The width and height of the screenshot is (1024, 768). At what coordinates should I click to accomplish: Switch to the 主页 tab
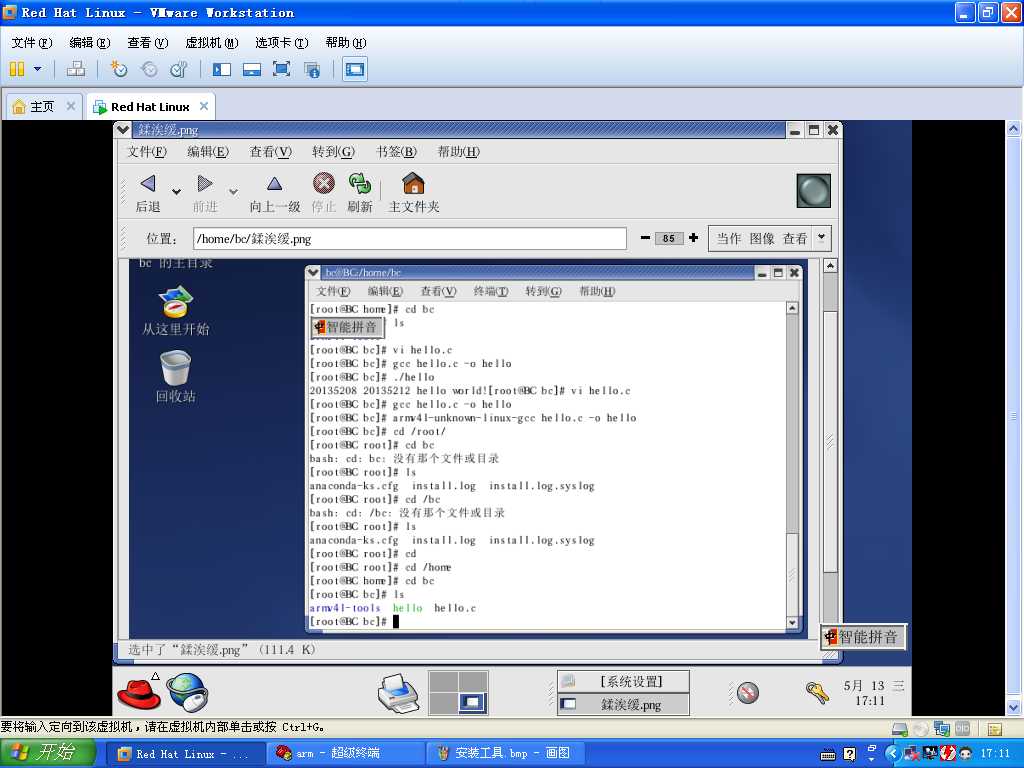click(x=42, y=106)
